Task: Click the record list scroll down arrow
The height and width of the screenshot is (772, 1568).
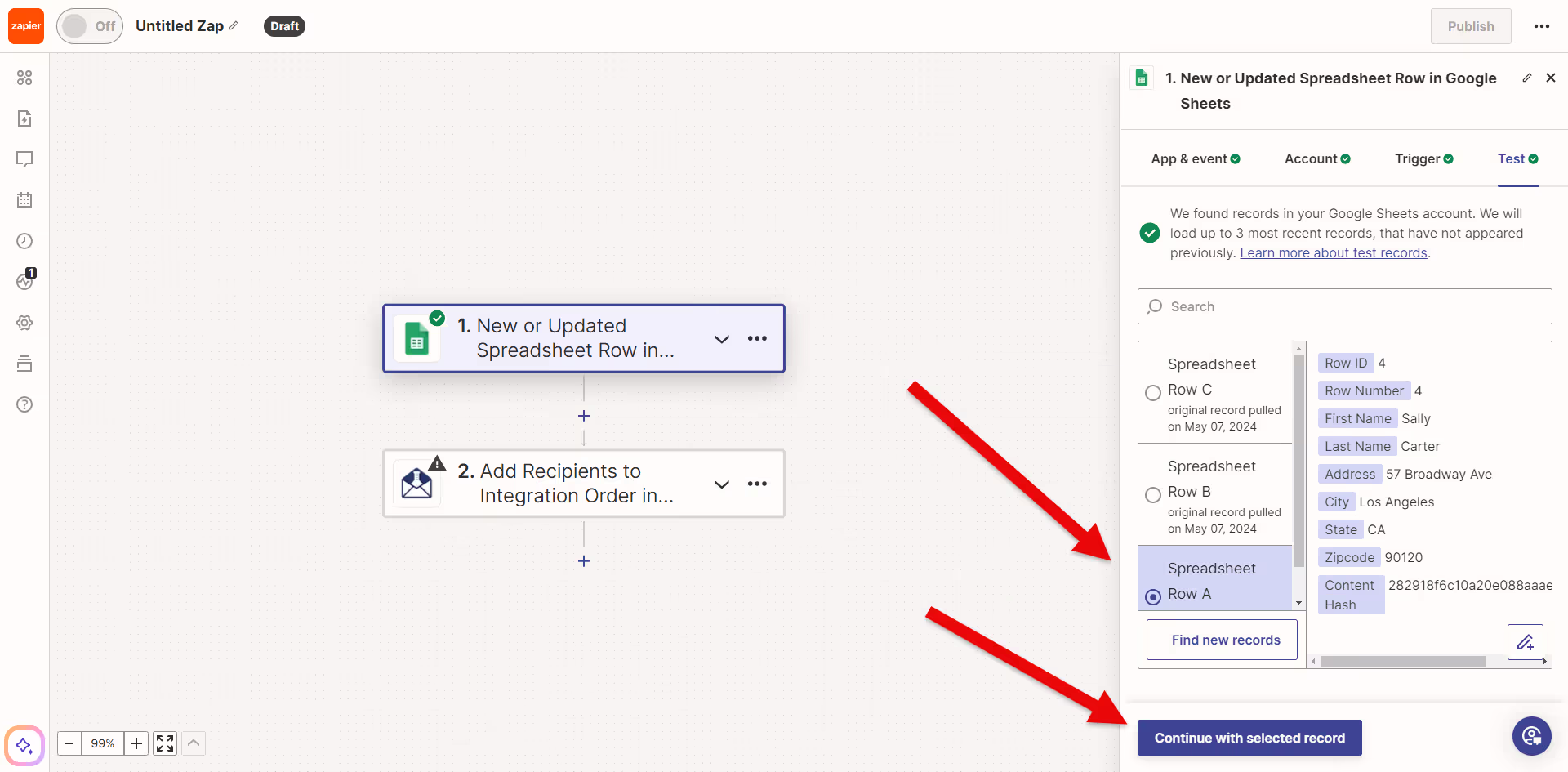Action: click(1298, 603)
